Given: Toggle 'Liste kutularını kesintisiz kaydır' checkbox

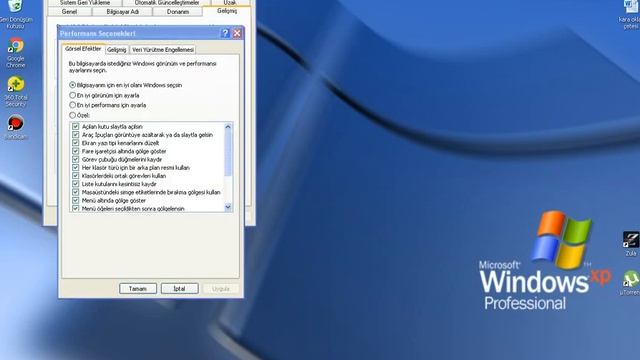Looking at the screenshot, I should 76,184.
